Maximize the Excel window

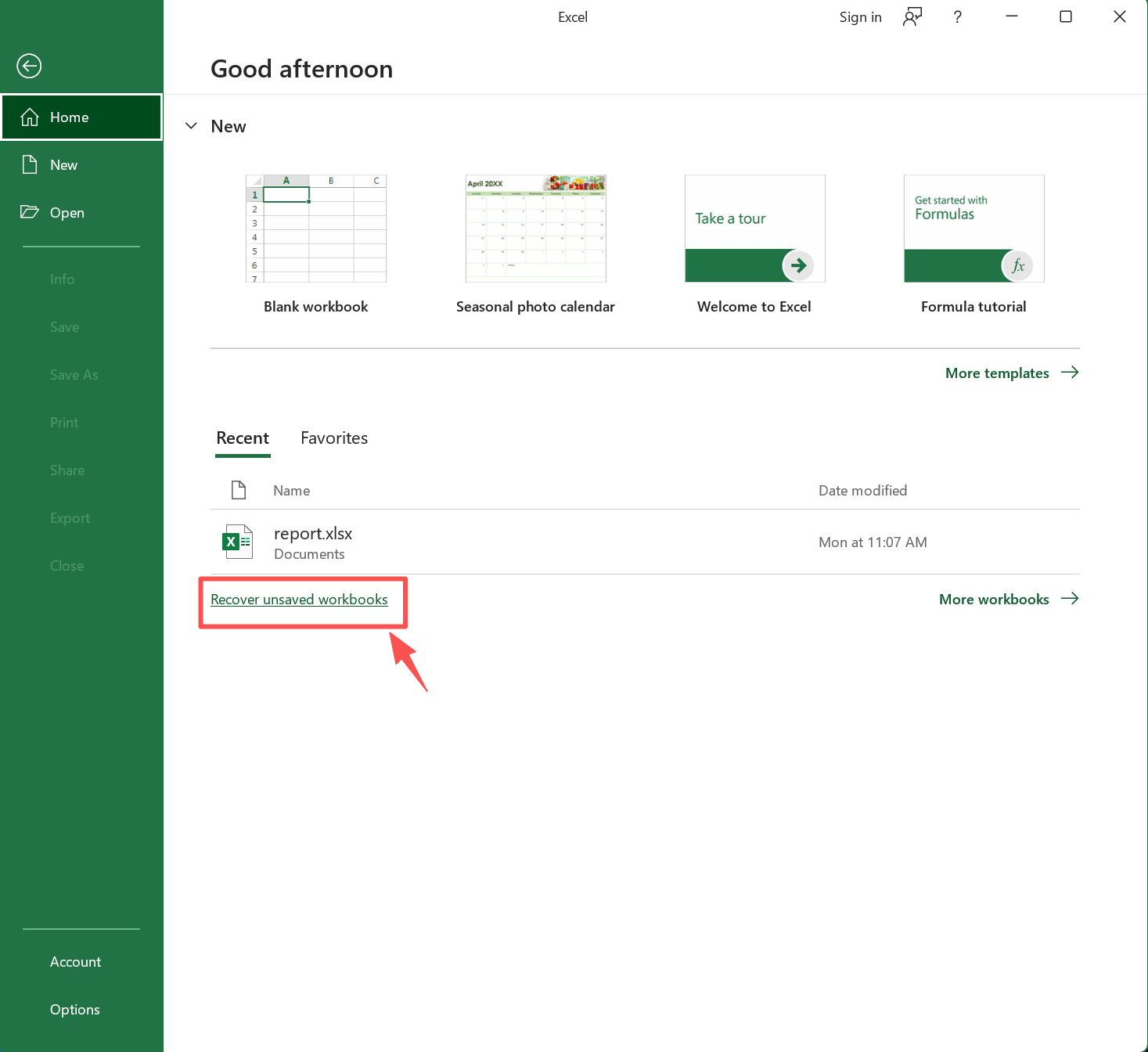(1066, 16)
